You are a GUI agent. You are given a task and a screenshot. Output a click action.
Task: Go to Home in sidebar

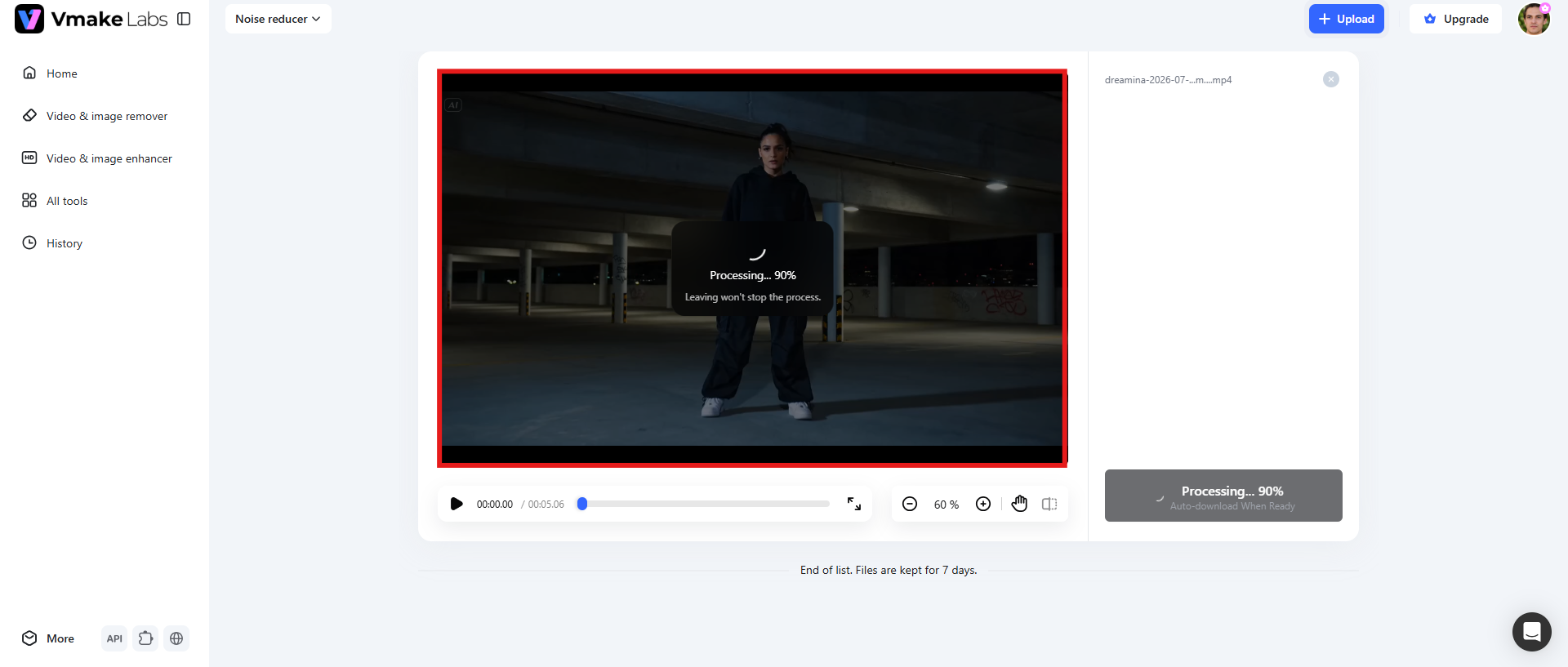[62, 73]
